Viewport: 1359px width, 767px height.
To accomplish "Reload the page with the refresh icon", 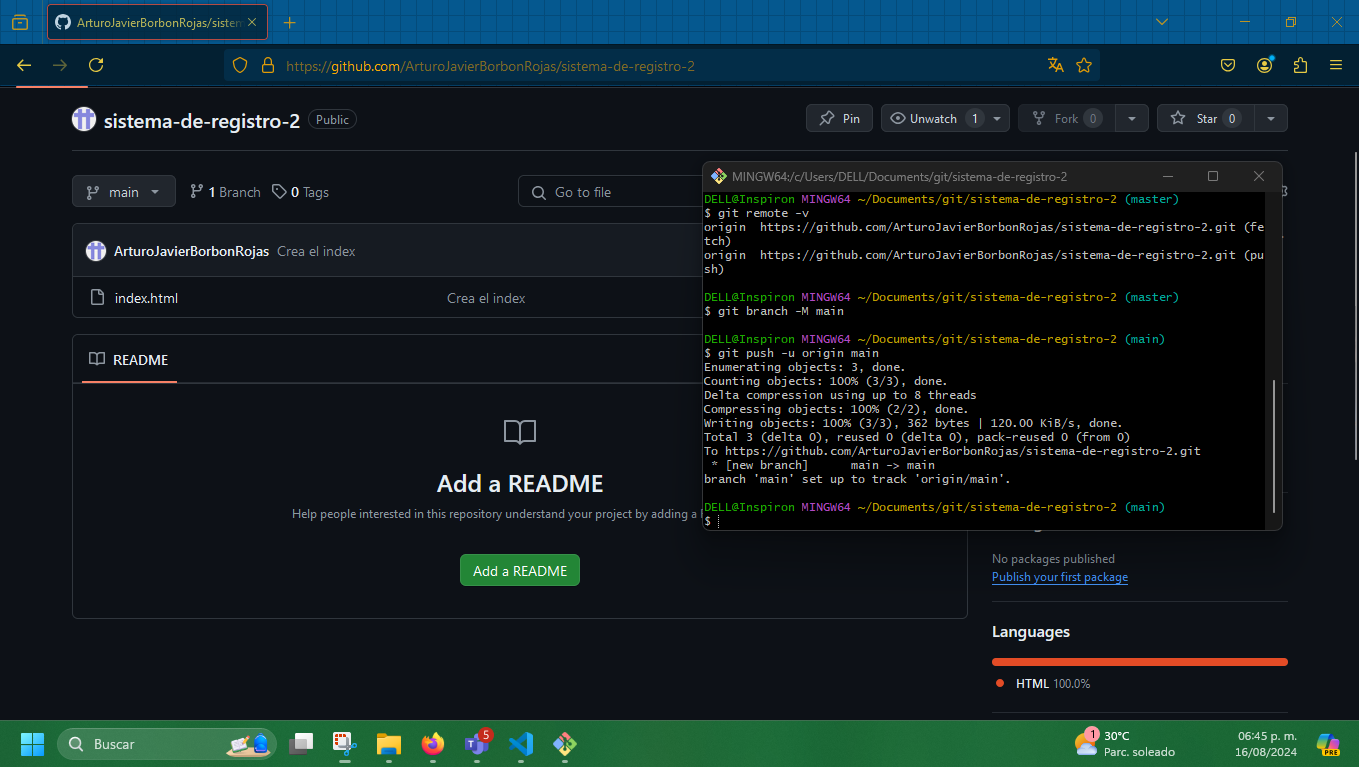I will [x=96, y=65].
